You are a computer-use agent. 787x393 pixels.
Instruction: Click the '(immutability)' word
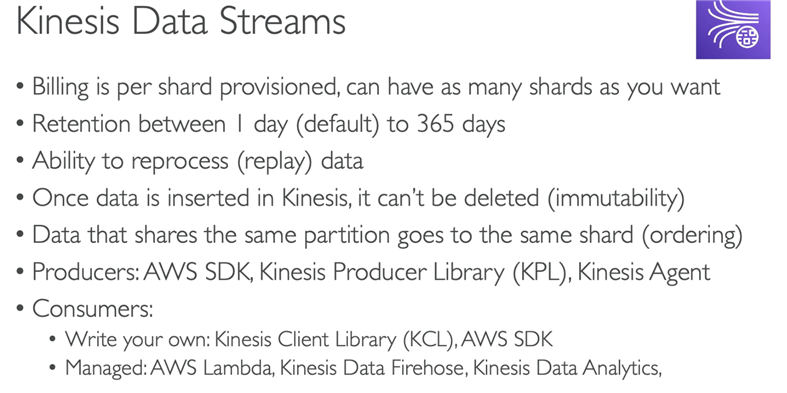click(615, 198)
